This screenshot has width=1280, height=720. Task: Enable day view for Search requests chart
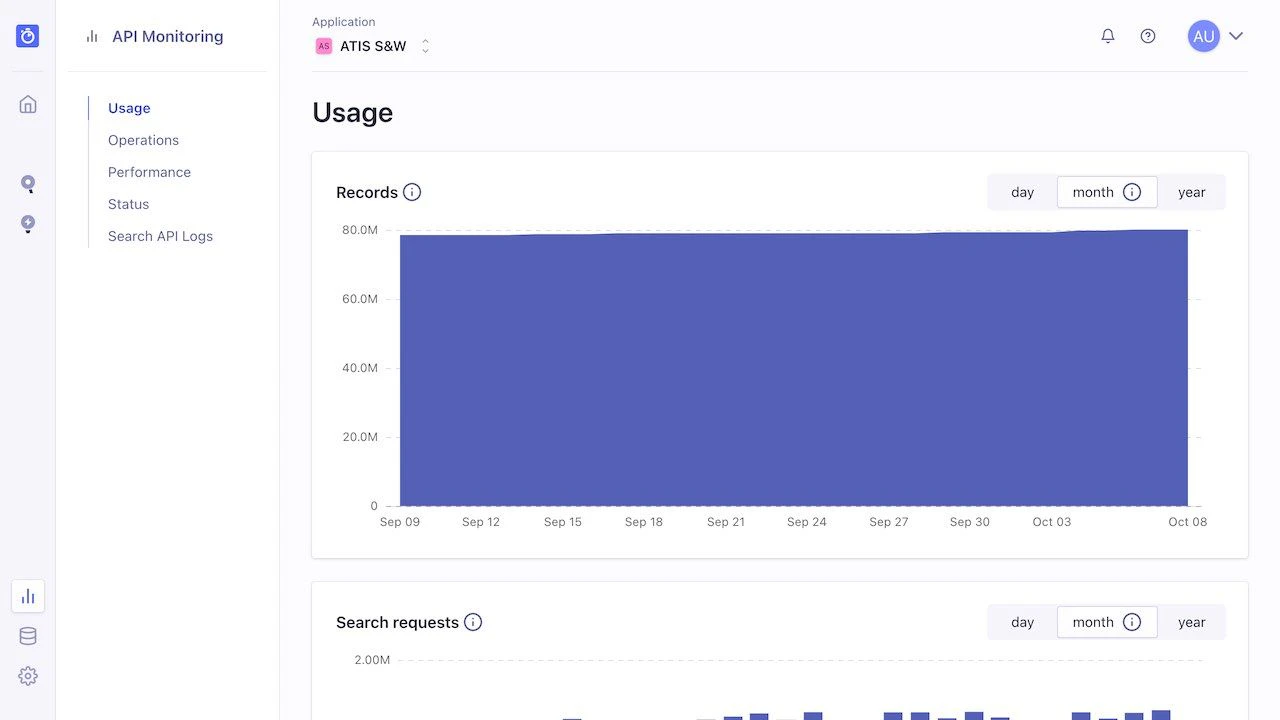coord(1022,622)
